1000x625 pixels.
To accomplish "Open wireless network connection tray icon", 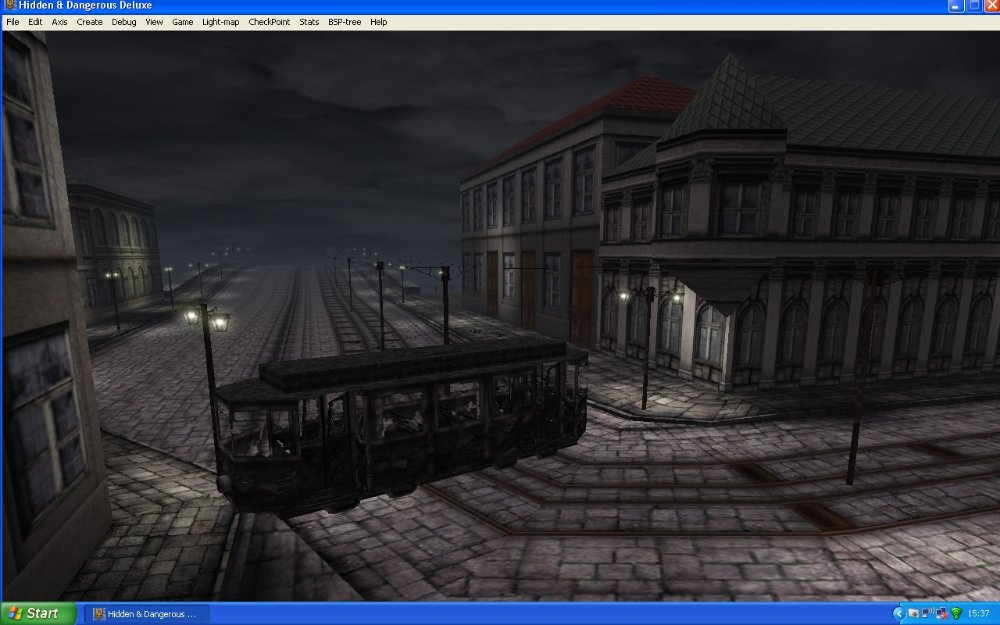I will pos(927,613).
